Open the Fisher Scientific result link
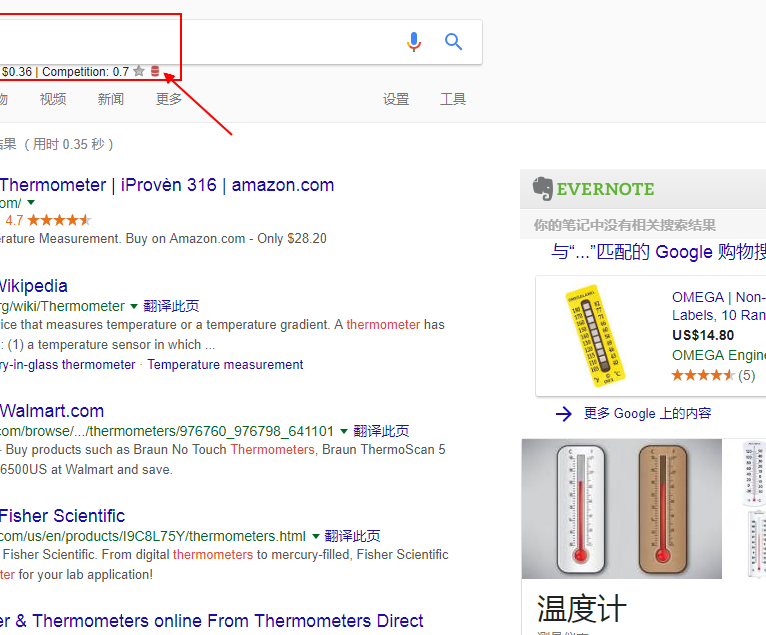Screen dimensions: 766x635 (x=62, y=516)
